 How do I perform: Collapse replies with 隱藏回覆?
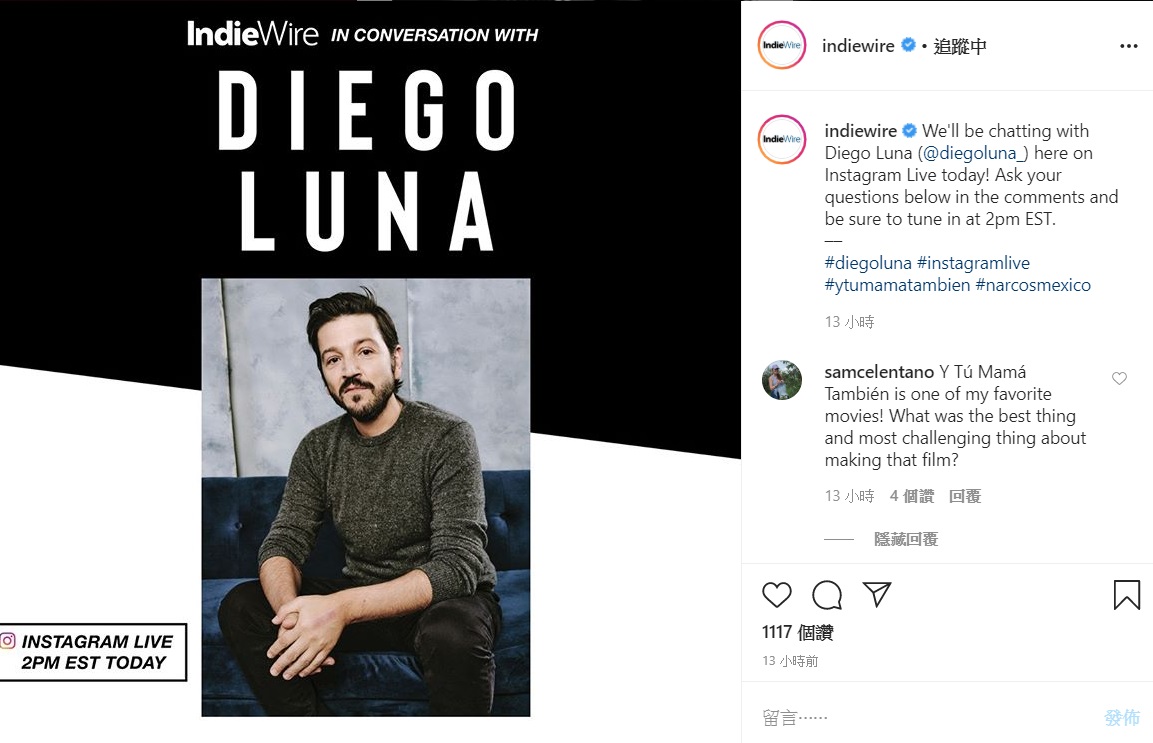tap(906, 539)
